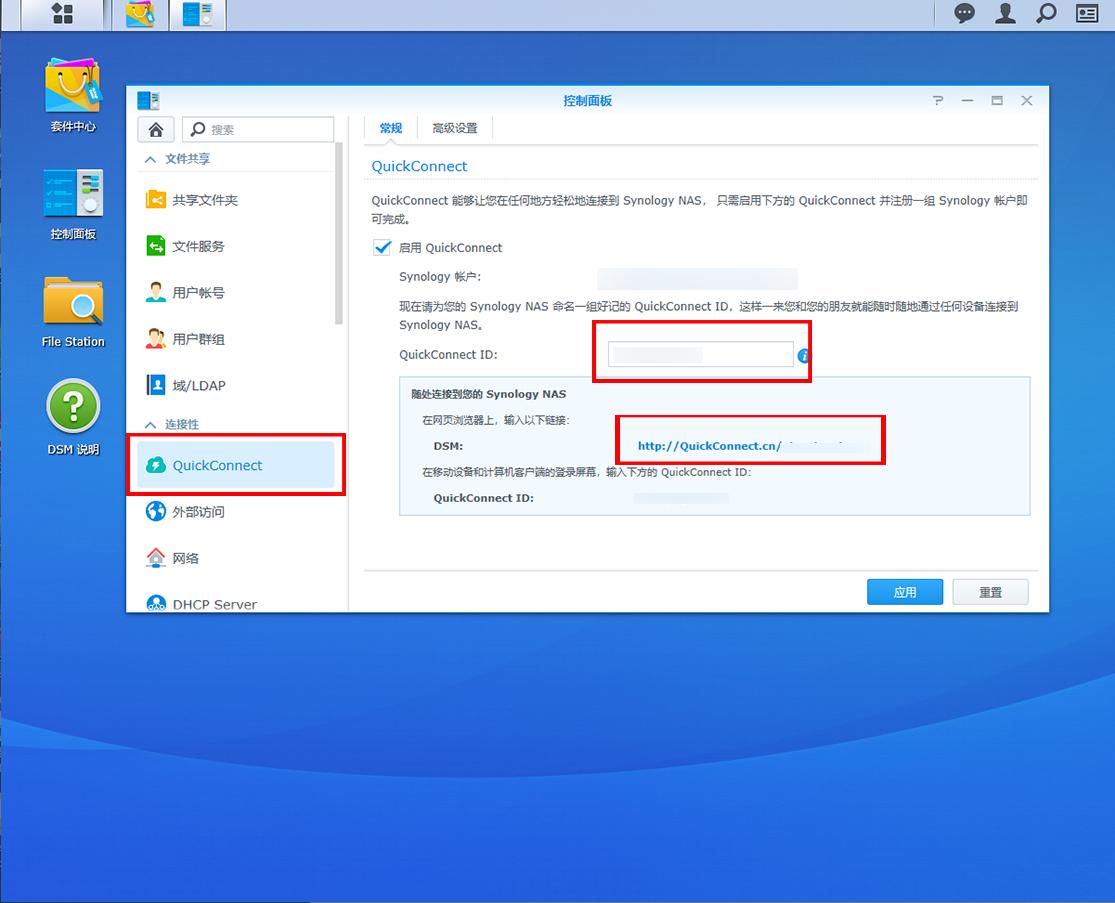Select the 常规 tab
Screen dimensions: 1115x903
[x=390, y=127]
